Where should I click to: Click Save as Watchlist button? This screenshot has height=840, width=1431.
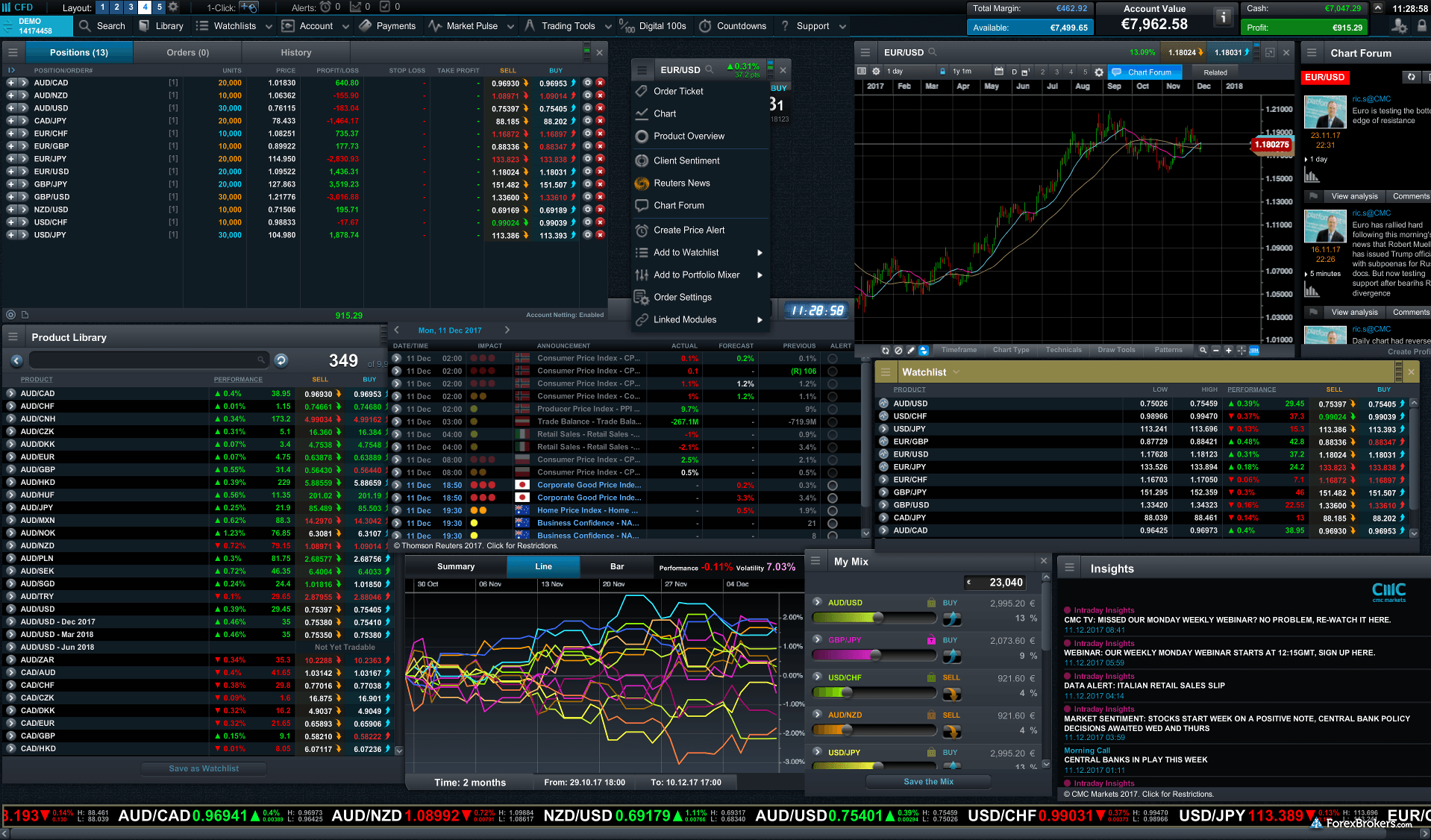coord(204,768)
